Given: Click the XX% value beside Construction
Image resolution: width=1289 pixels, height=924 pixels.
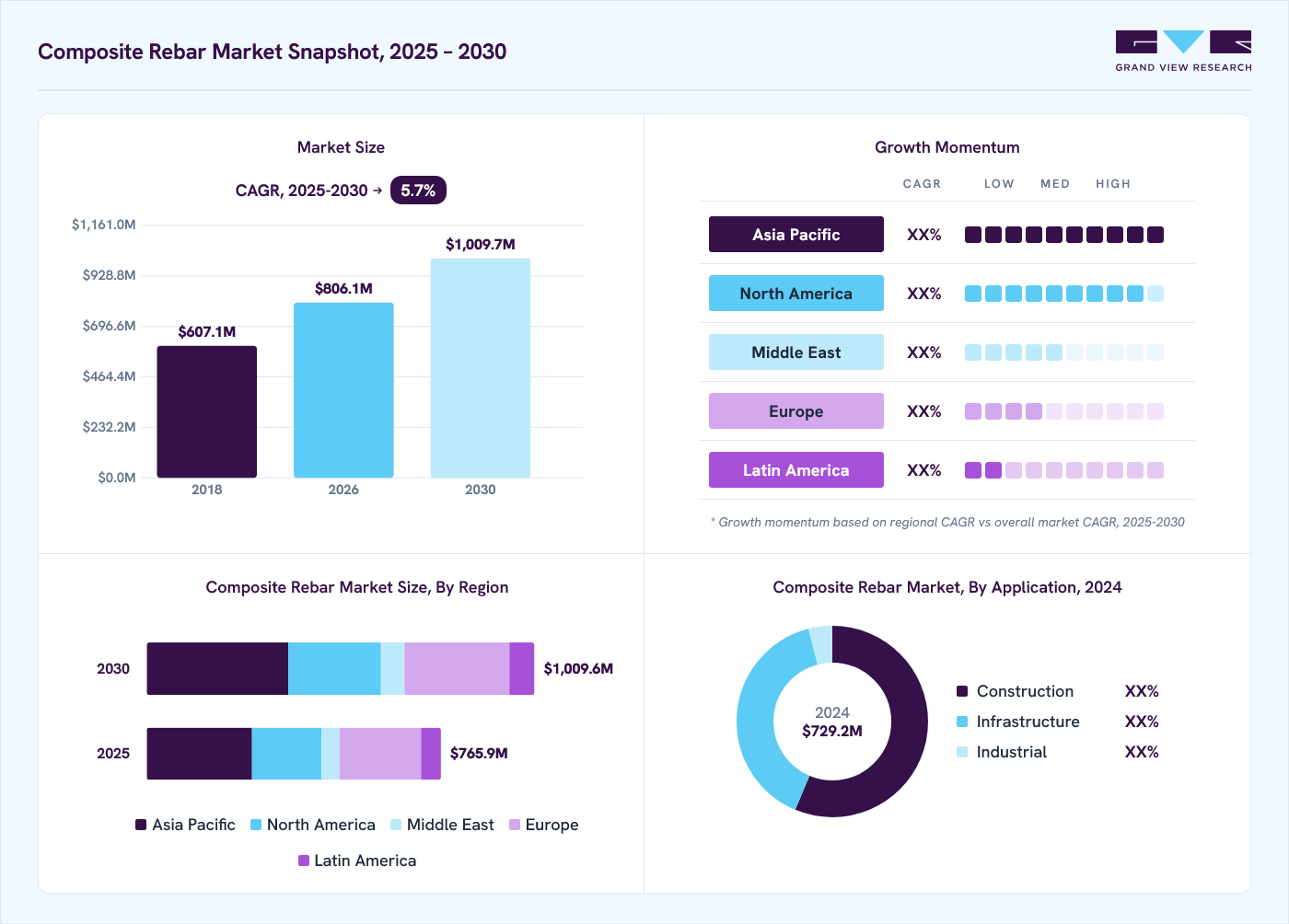Looking at the screenshot, I should (x=1142, y=691).
